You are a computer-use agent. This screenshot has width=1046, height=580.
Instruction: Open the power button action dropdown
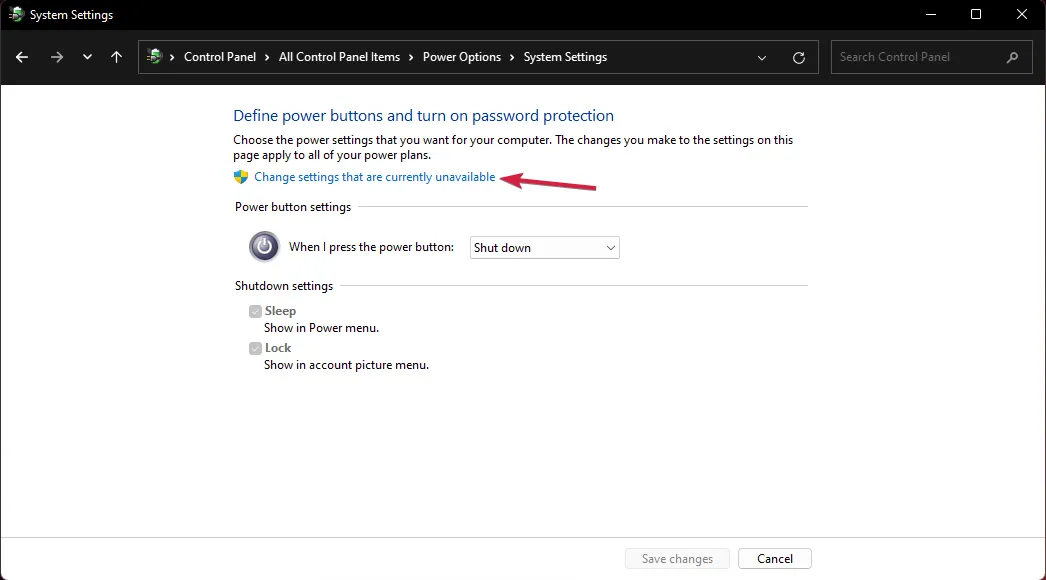point(545,247)
